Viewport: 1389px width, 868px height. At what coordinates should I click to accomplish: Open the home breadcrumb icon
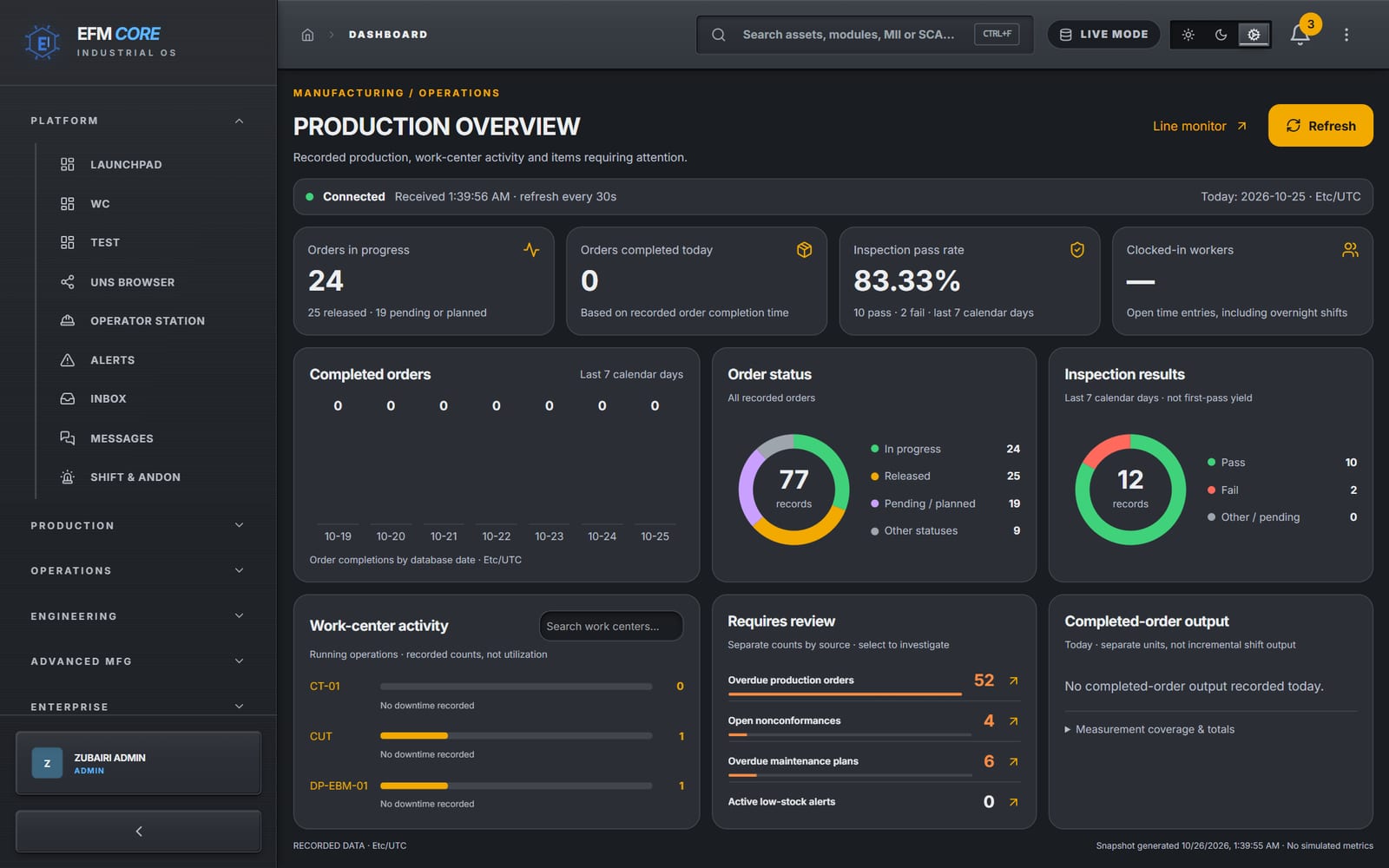tap(307, 35)
